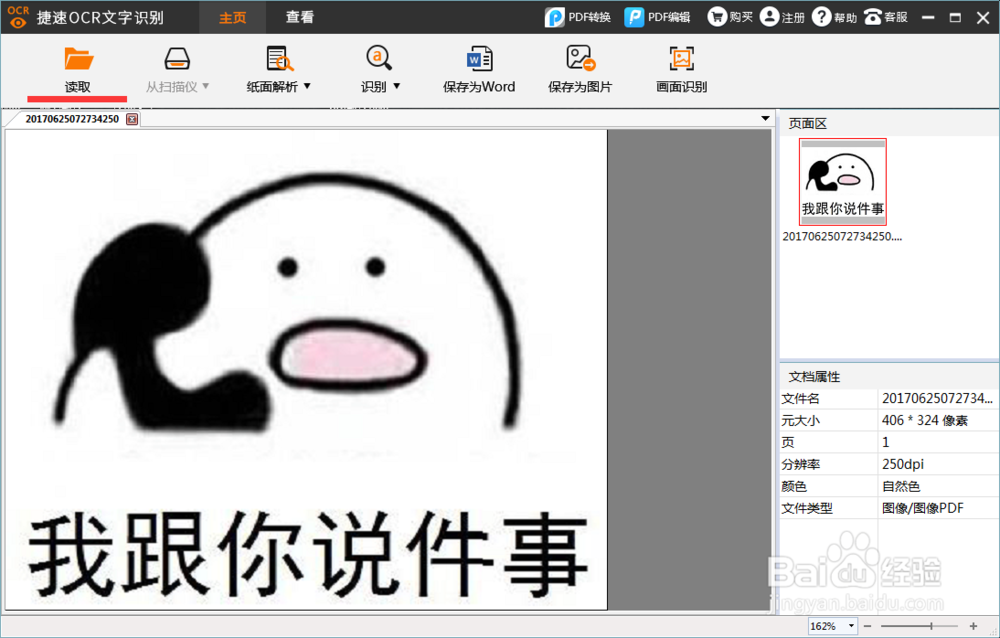This screenshot has height=638, width=1000.
Task: Click the zoom in plus button
Action: click(x=973, y=626)
